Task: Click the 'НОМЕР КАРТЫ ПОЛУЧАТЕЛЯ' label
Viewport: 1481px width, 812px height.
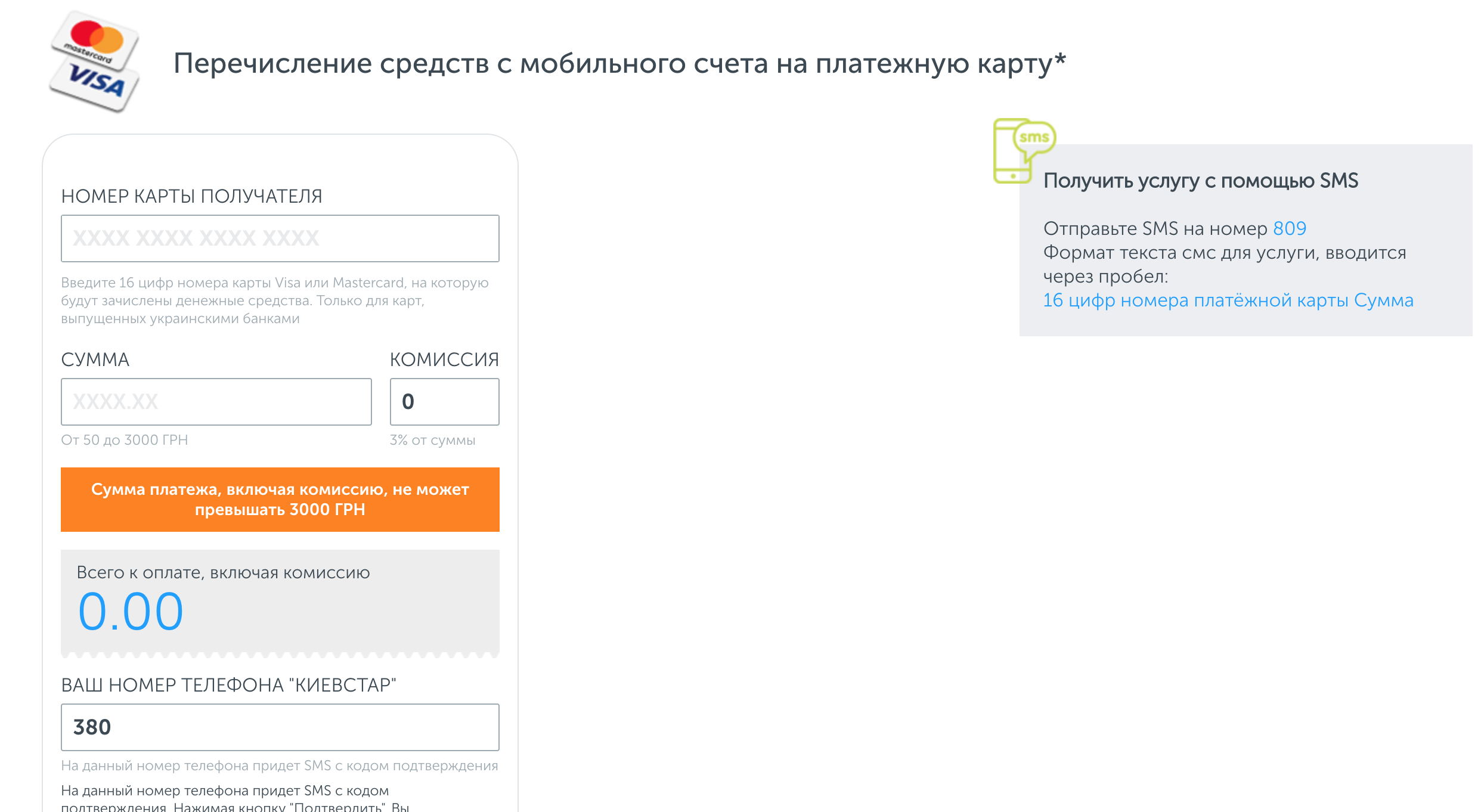Action: click(191, 196)
